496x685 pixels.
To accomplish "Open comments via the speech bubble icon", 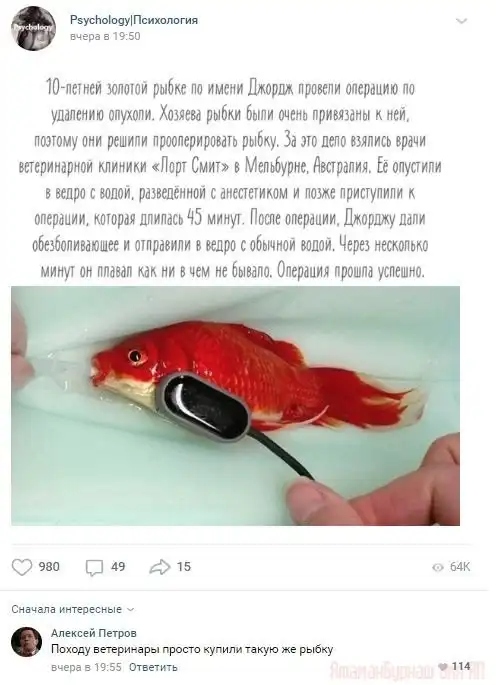I will 94,567.
